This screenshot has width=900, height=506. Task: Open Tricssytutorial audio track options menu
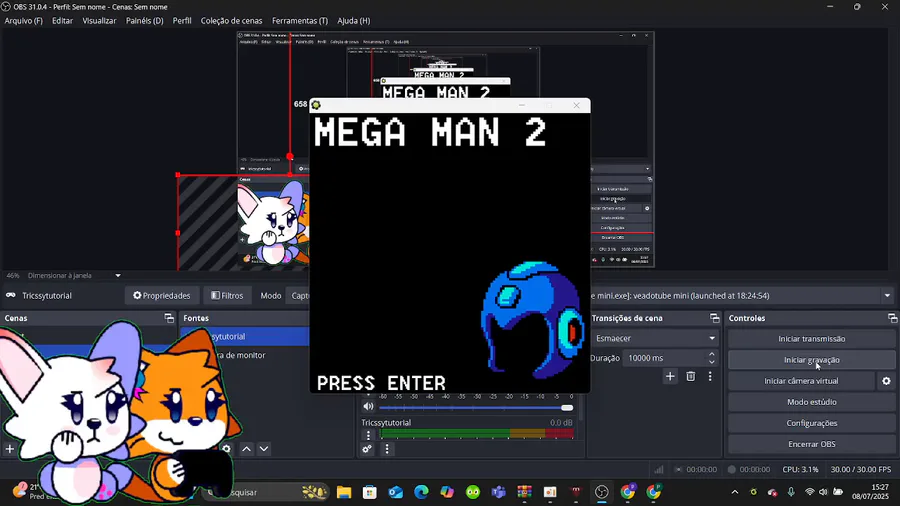point(368,435)
